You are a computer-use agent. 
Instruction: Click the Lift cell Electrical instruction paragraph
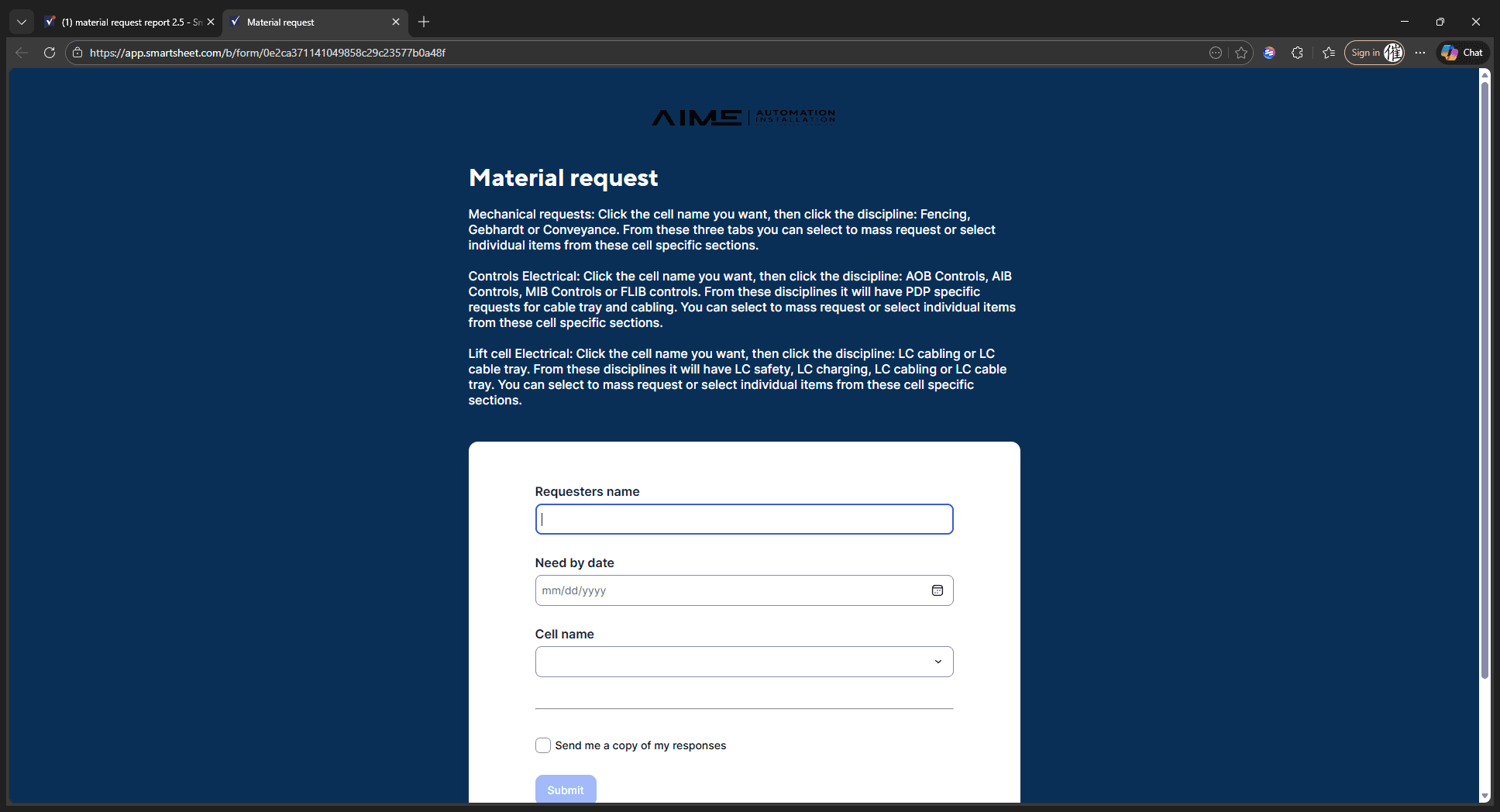738,377
